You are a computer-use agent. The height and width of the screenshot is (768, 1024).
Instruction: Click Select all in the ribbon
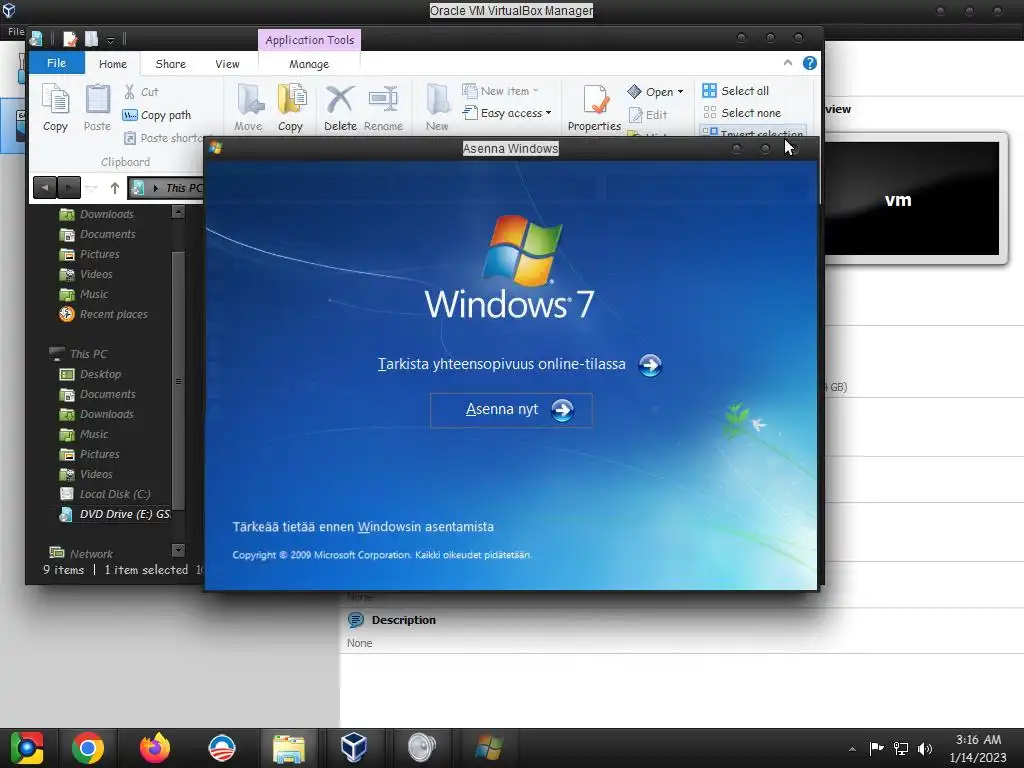(x=736, y=91)
